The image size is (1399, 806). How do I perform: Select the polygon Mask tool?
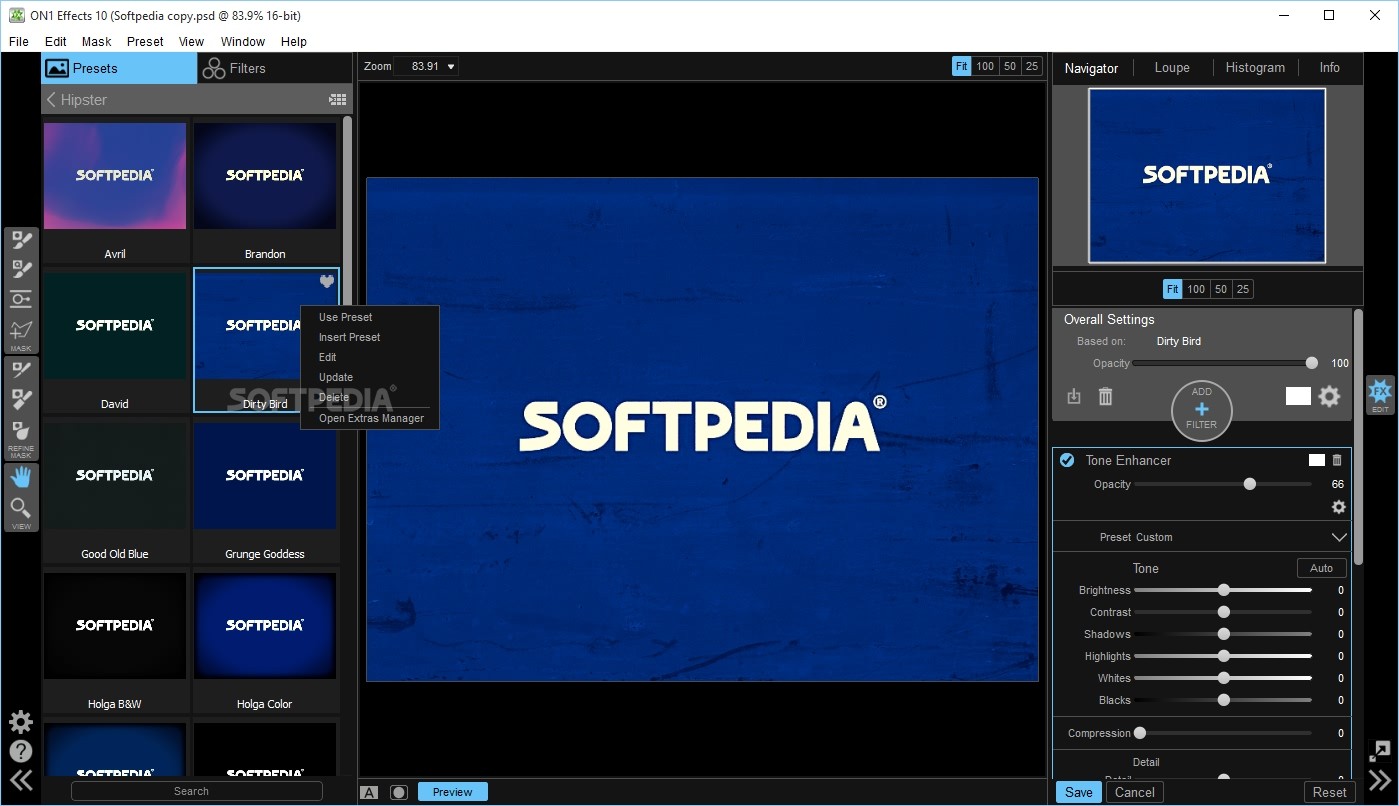(x=21, y=330)
